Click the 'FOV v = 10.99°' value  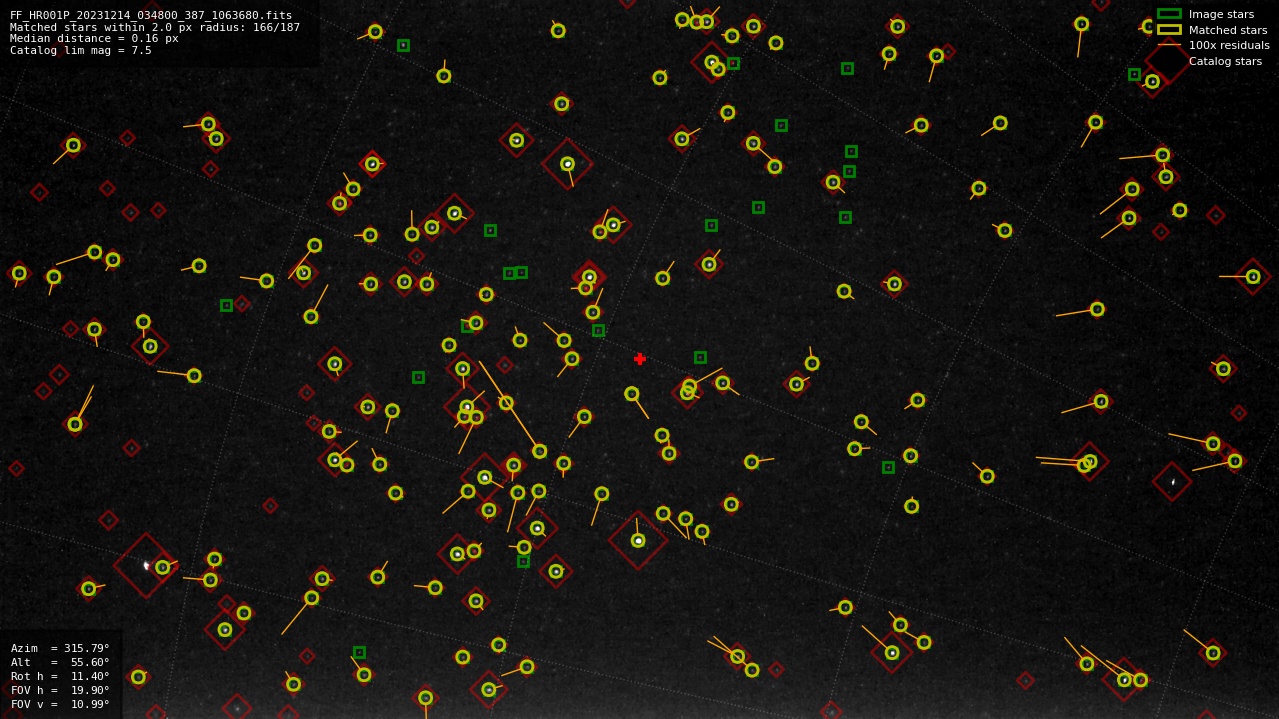(x=60, y=704)
